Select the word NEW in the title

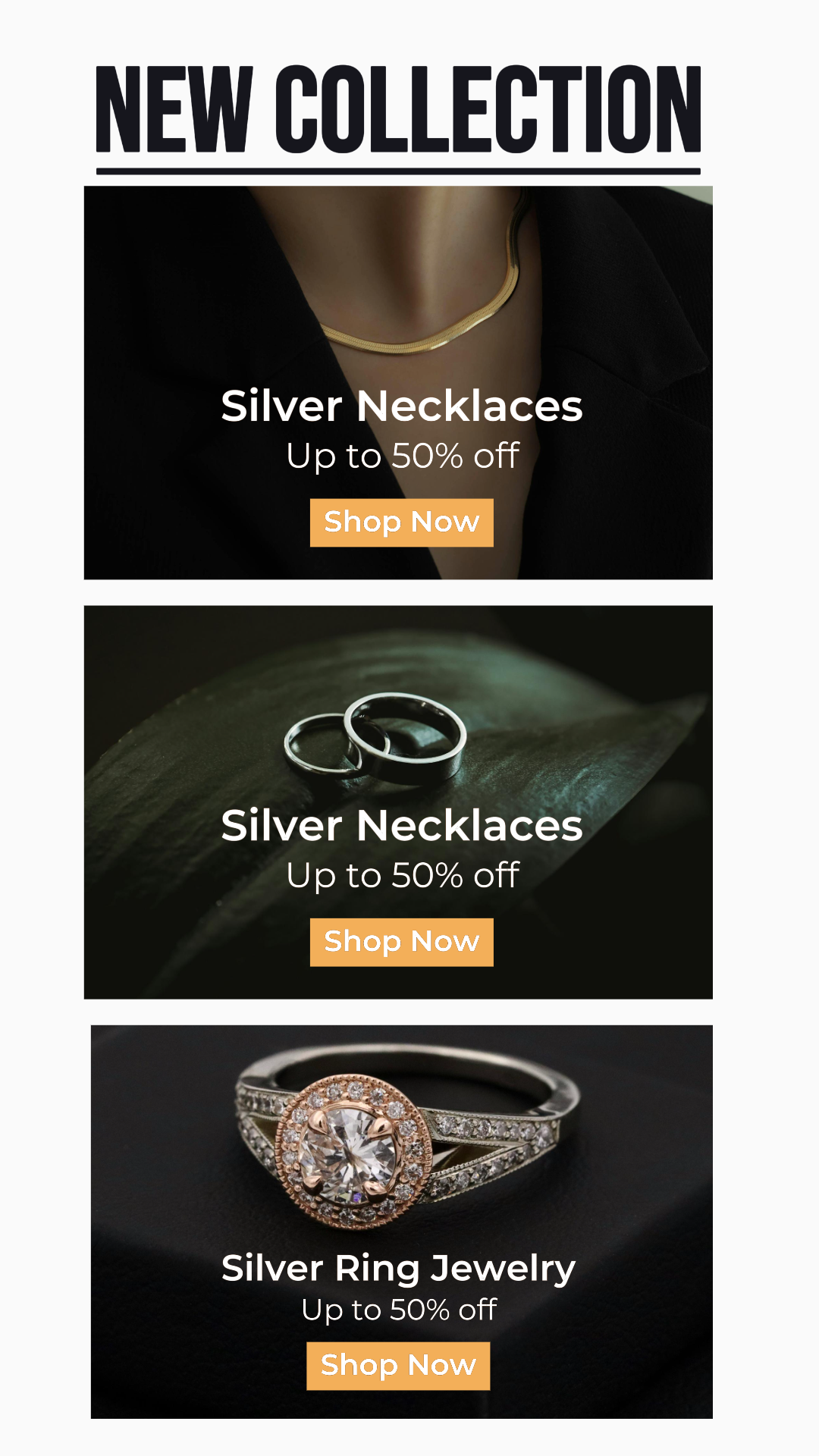point(174,109)
